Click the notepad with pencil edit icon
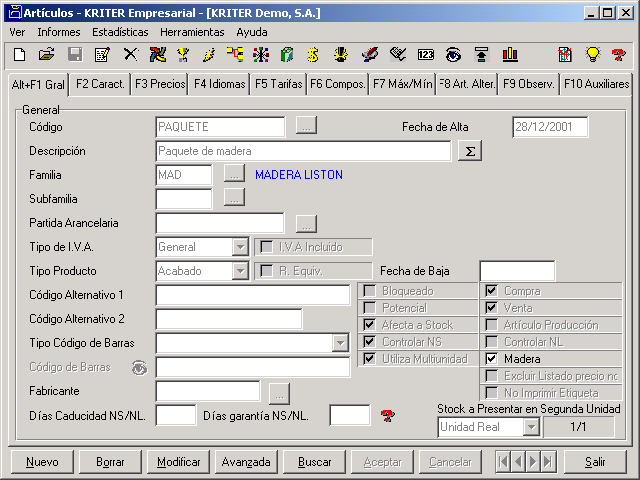The height and width of the screenshot is (480, 640). [102, 54]
